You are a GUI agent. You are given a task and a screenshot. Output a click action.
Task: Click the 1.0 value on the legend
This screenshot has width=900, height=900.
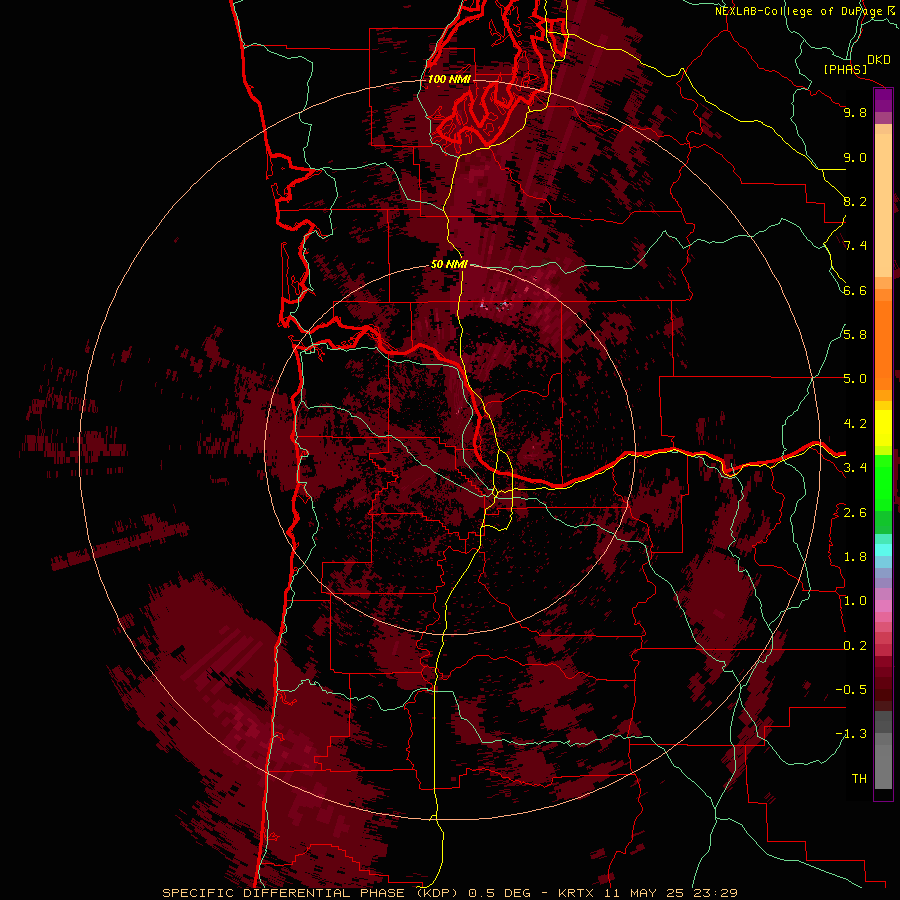855,601
